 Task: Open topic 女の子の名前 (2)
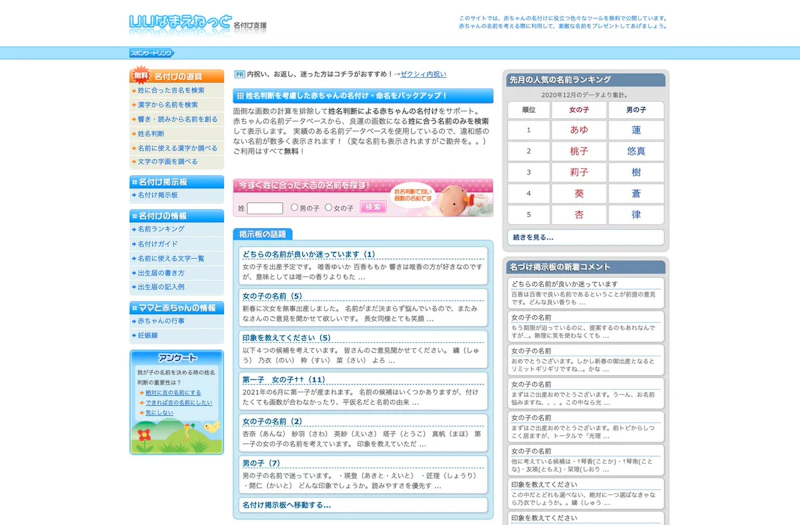(272, 421)
